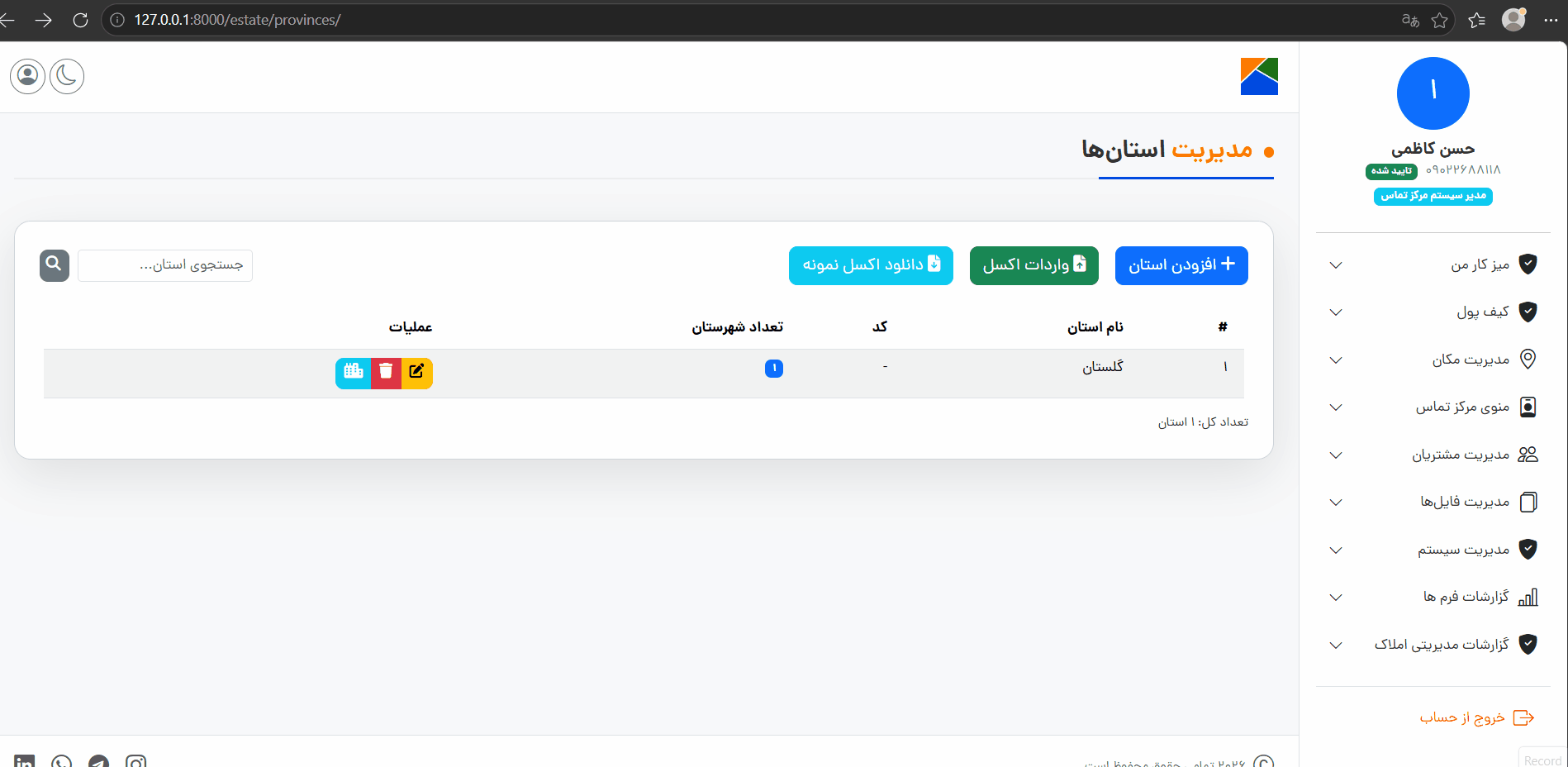Viewport: 1568px width, 767px height.
Task: Click the واردات اکسل button
Action: pyautogui.click(x=1034, y=265)
